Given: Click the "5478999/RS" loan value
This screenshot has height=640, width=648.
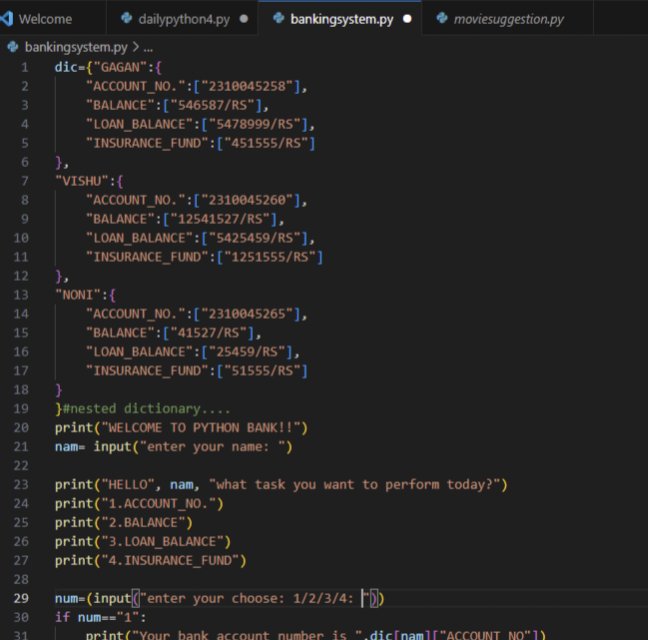Looking at the screenshot, I should pos(255,124).
